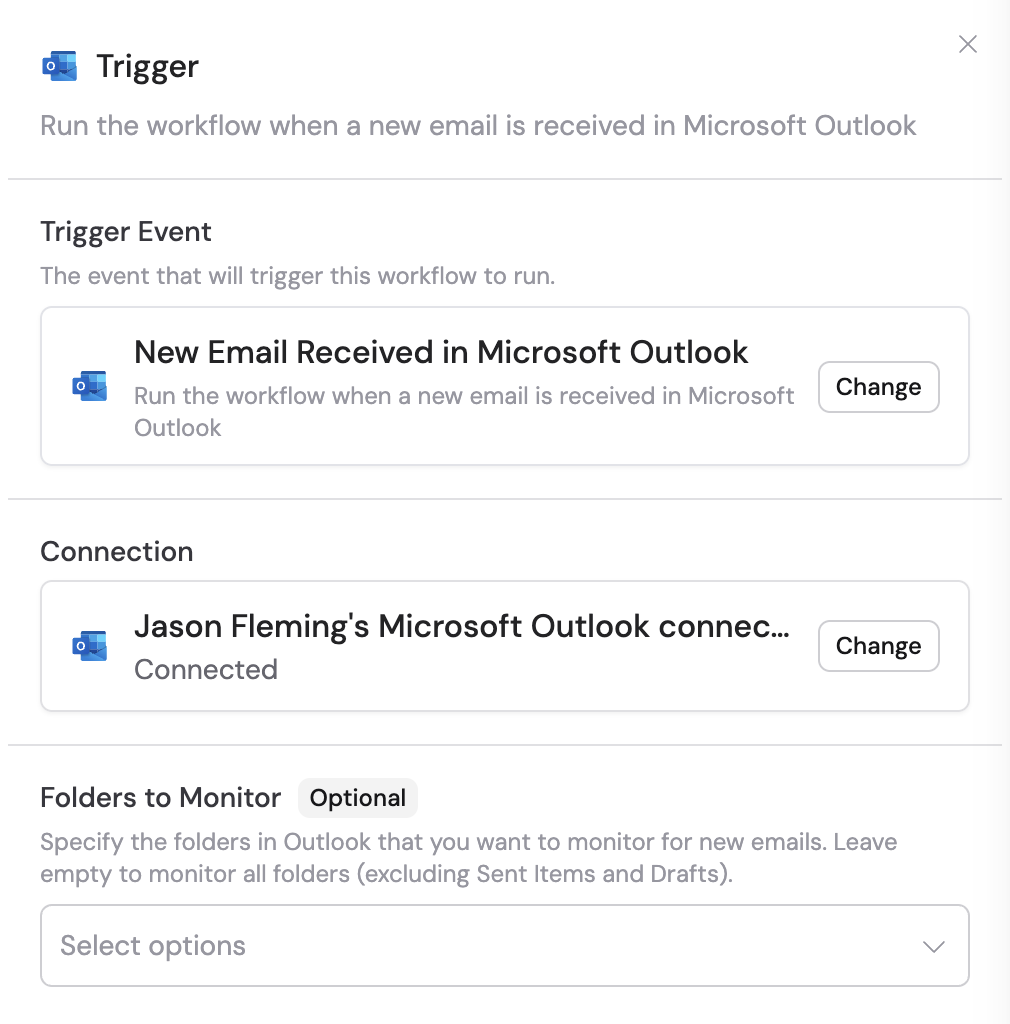
Task: Click the X to close the Trigger panel
Action: pos(967,44)
